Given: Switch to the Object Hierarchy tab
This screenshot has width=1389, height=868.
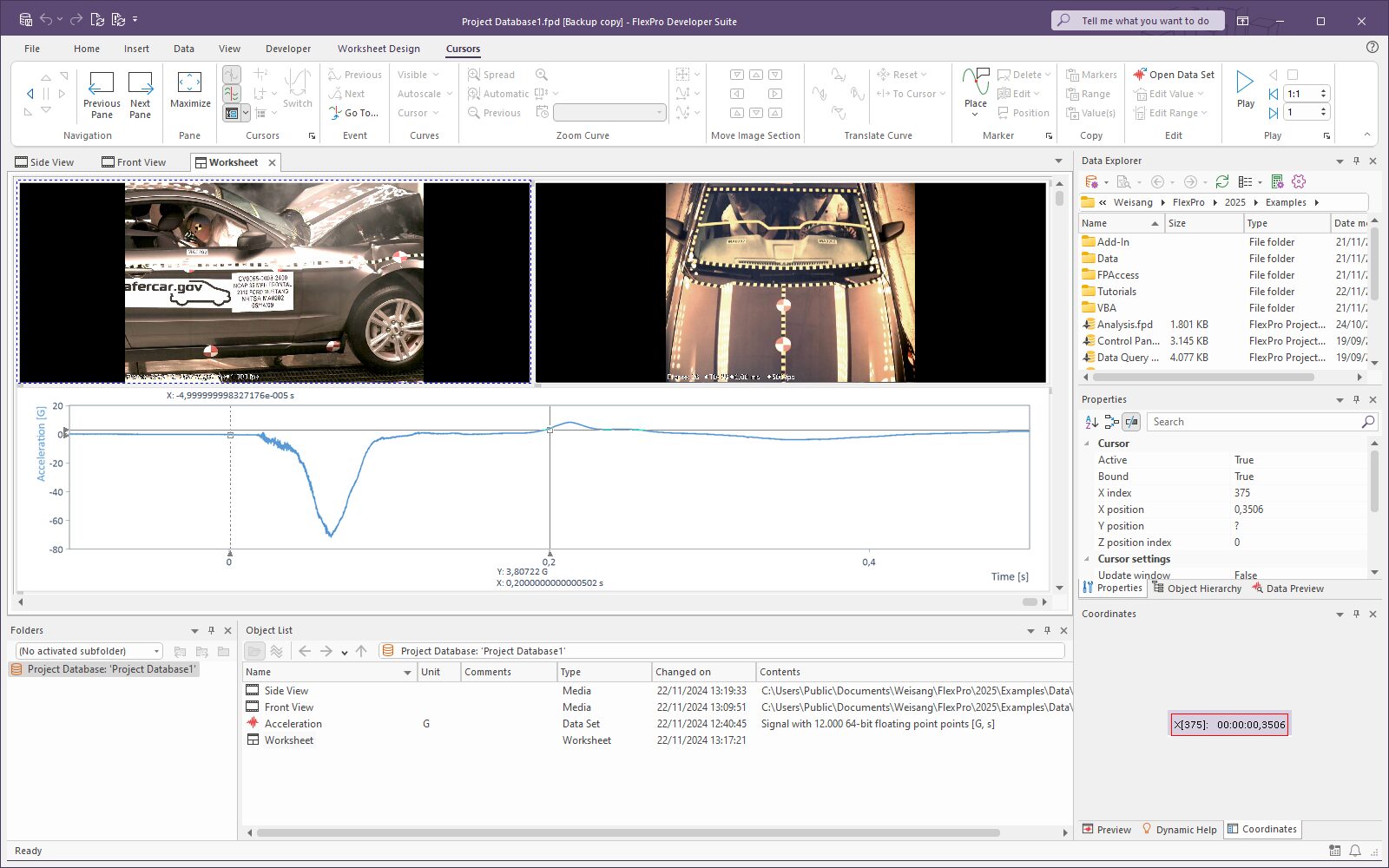Looking at the screenshot, I should point(1197,589).
